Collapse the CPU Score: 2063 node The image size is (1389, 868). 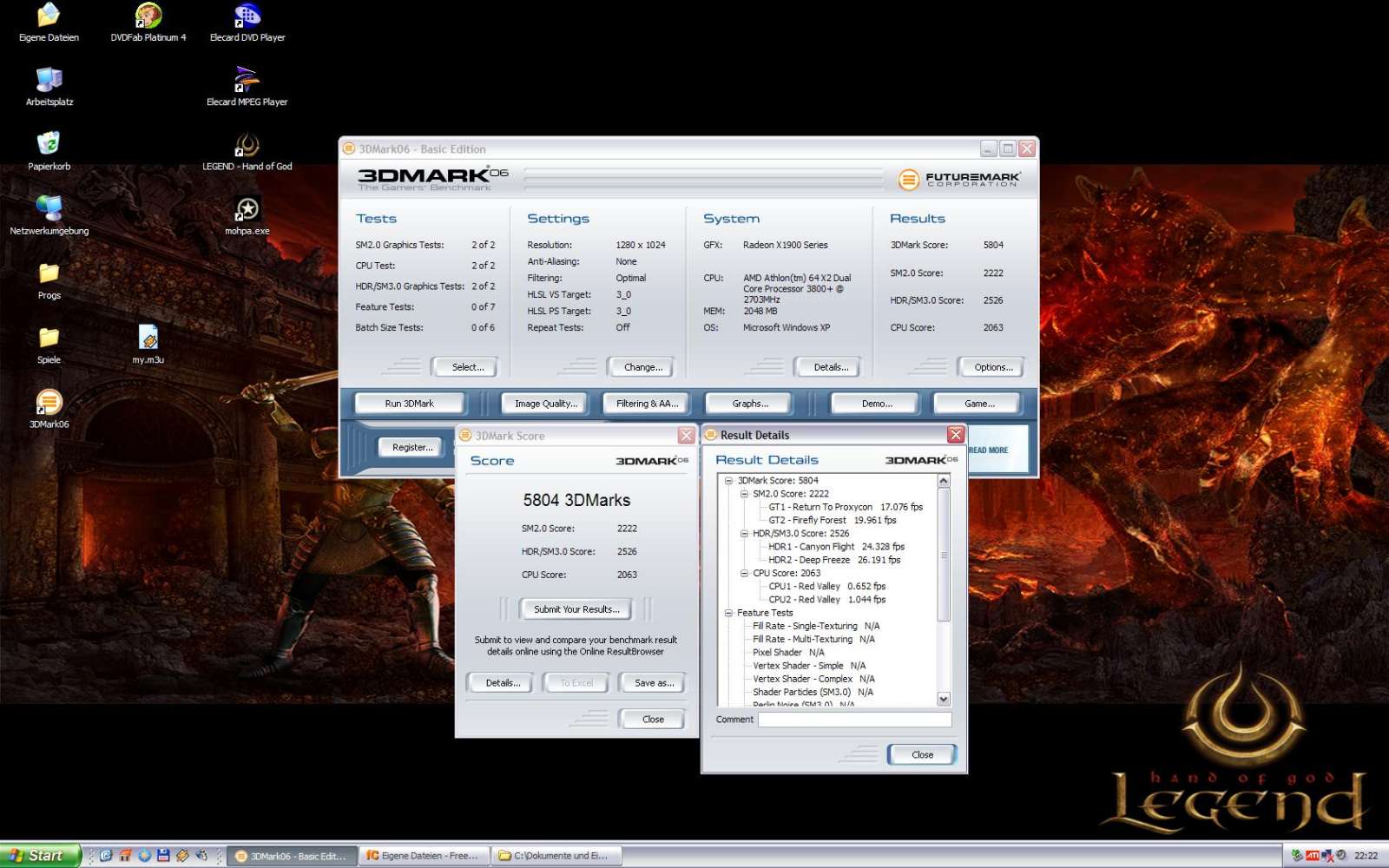pyautogui.click(x=744, y=574)
